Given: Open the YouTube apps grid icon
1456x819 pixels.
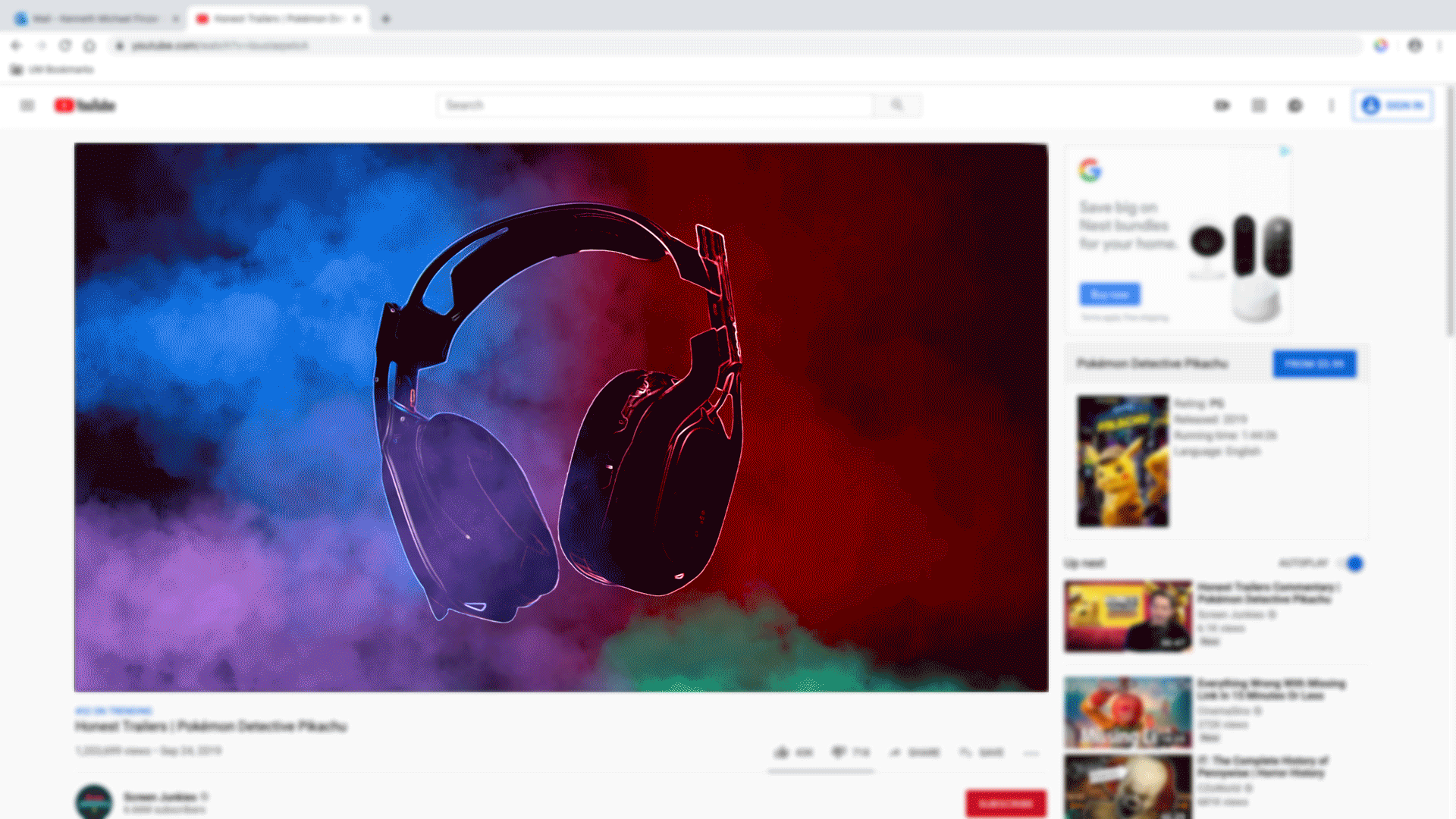Looking at the screenshot, I should point(1259,105).
